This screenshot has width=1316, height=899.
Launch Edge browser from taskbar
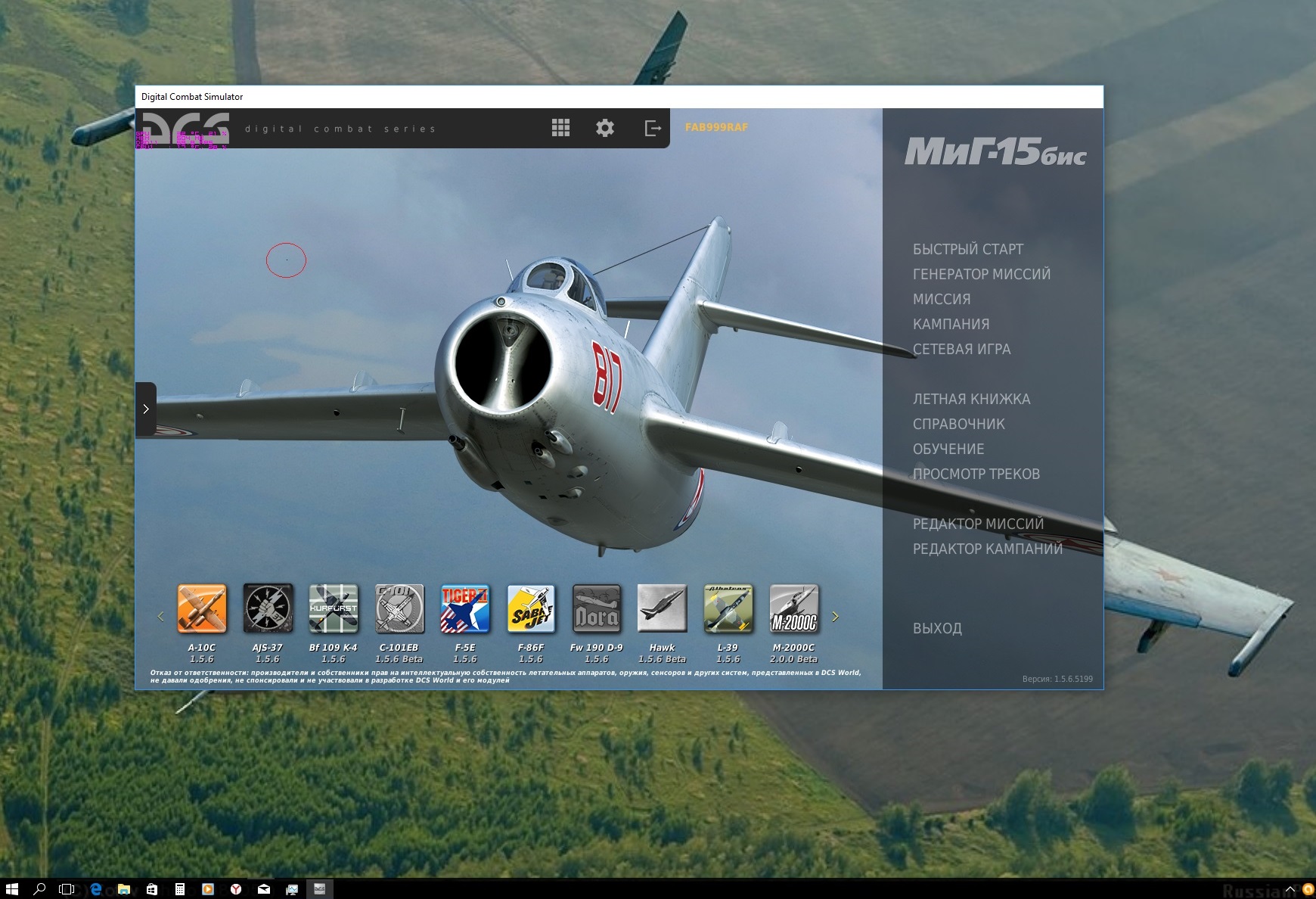[96, 889]
